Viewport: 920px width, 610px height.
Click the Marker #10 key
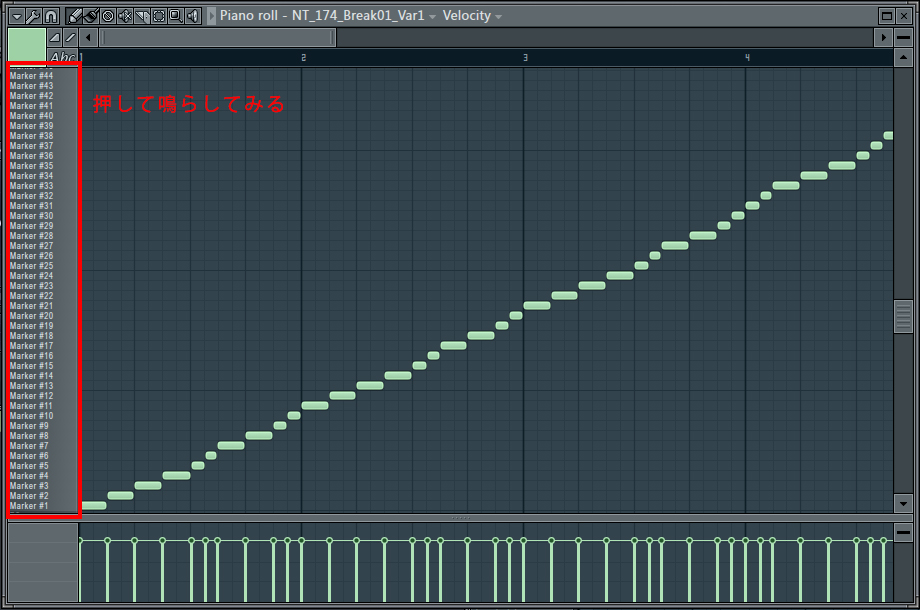click(43, 416)
